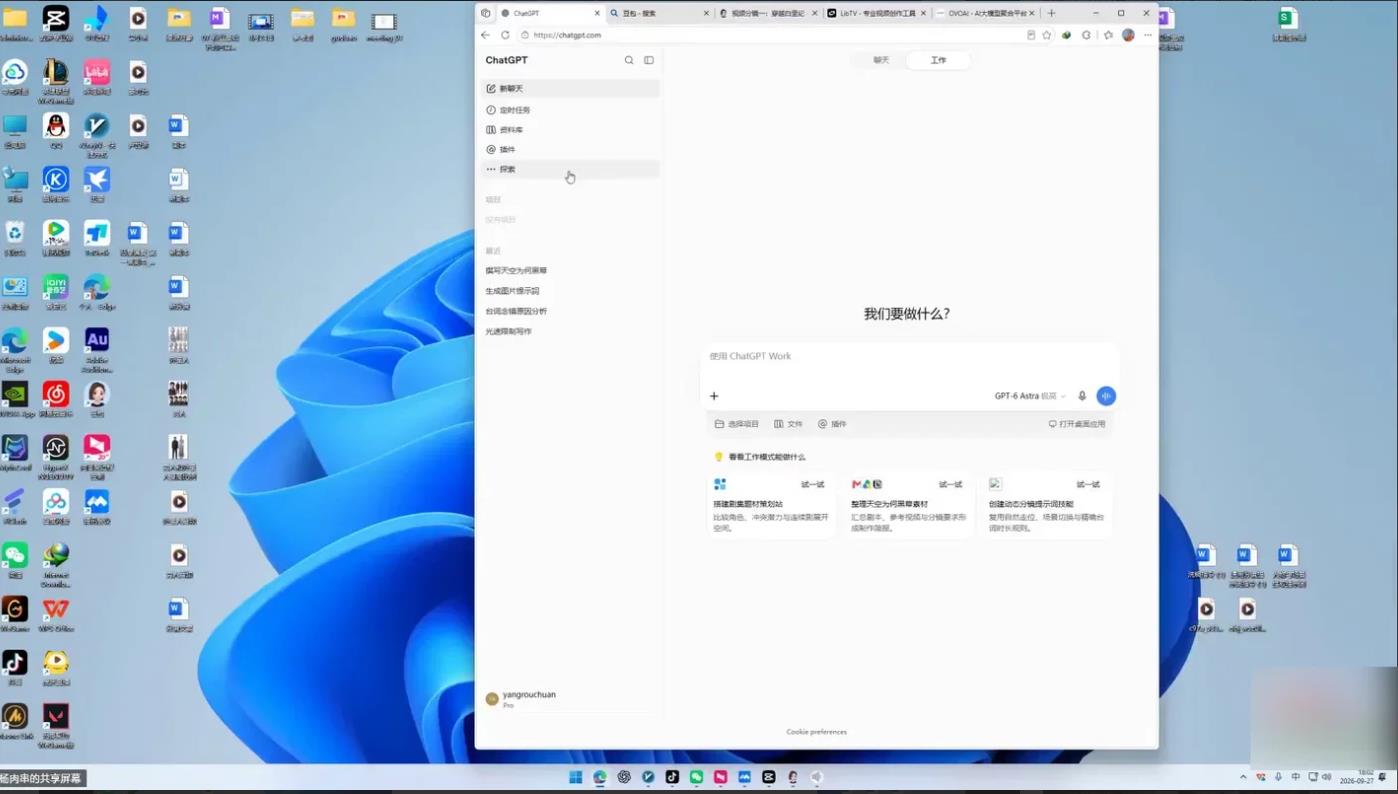
Task: Start a new chat via 新聊天
Action: pyautogui.click(x=570, y=89)
